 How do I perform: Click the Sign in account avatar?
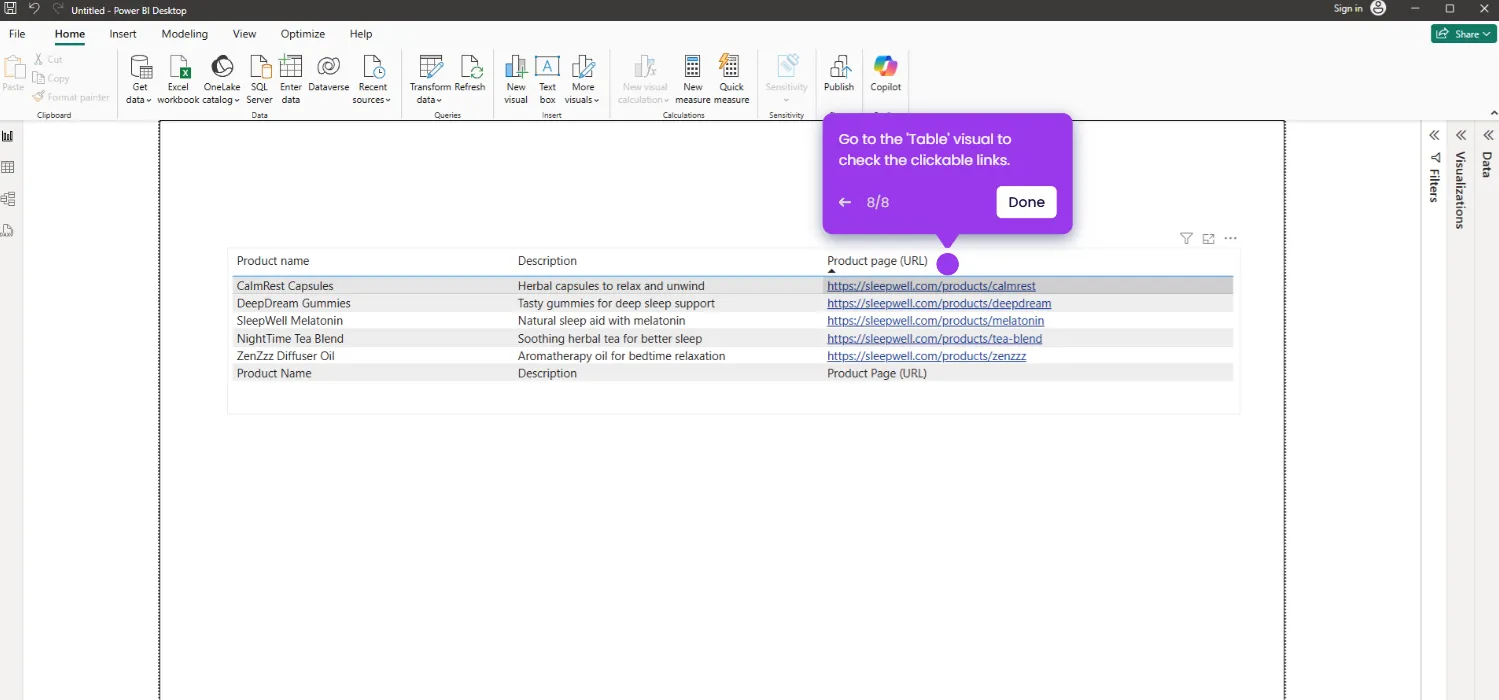click(1378, 8)
